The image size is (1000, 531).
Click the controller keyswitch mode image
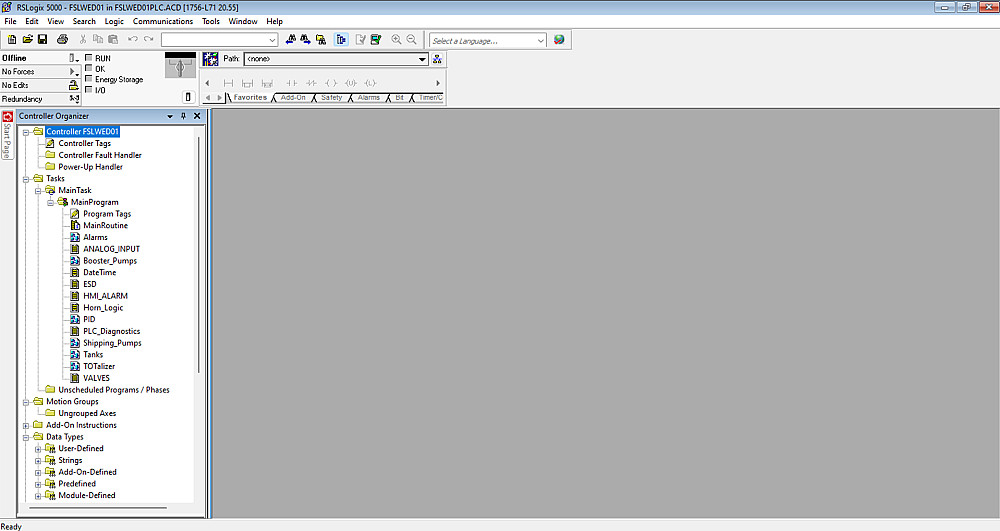click(180, 66)
